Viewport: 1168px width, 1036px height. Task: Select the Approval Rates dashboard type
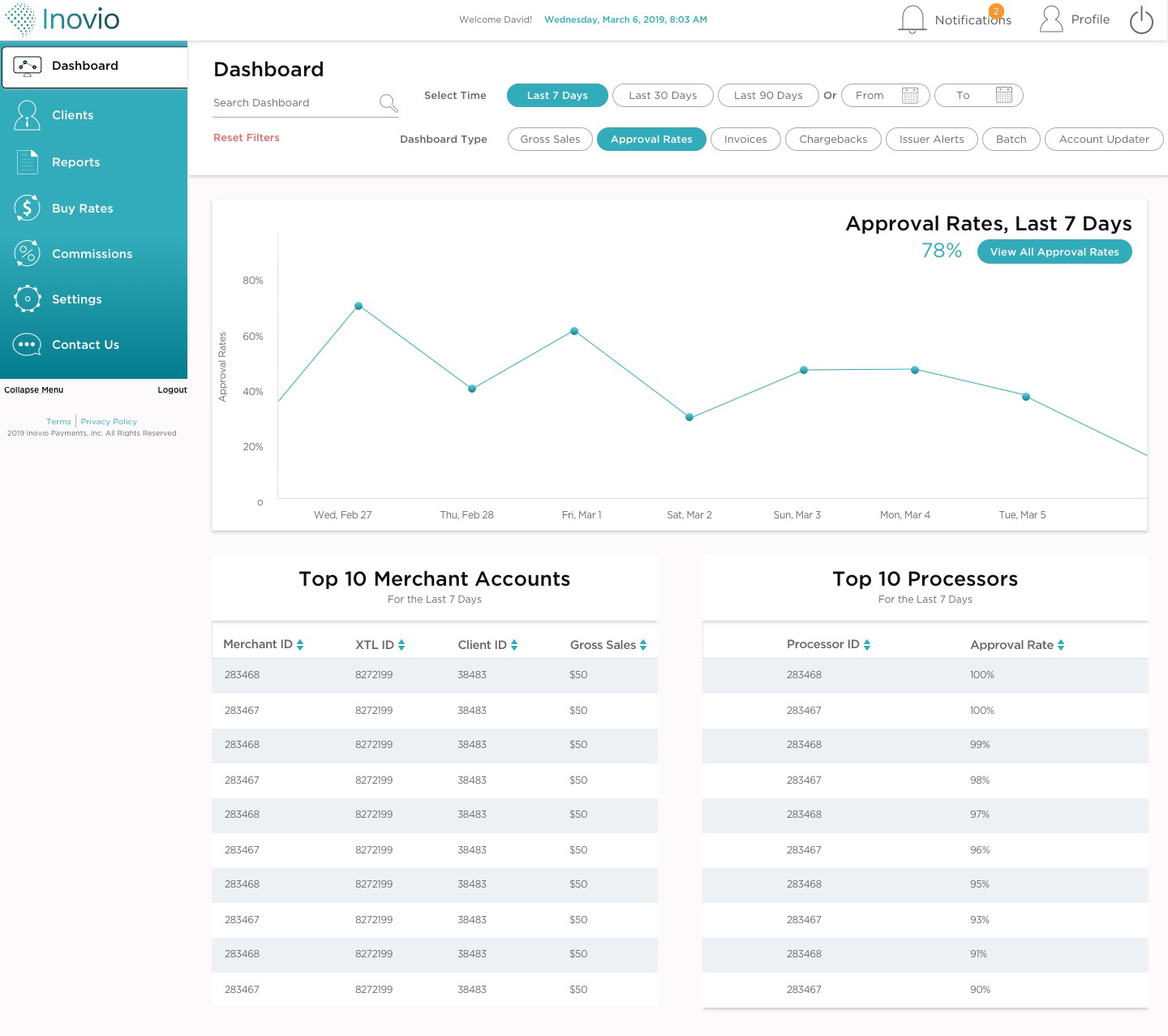click(651, 140)
